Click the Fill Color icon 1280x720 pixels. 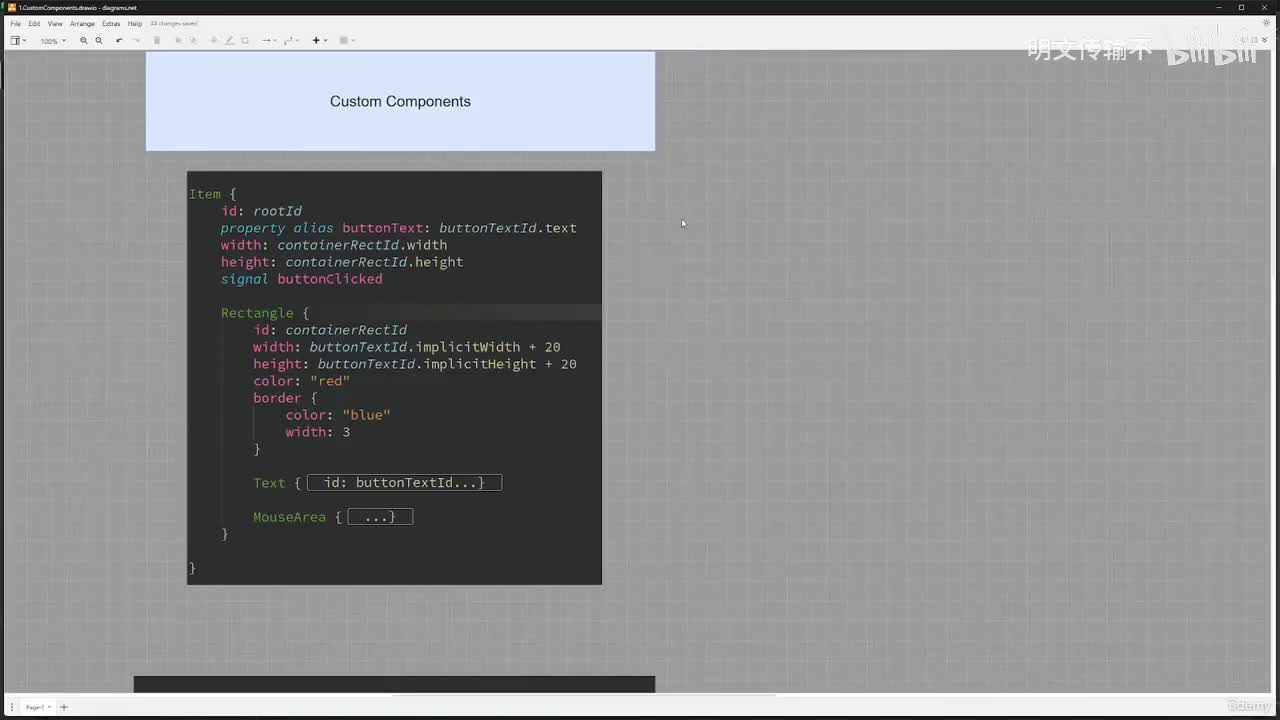pos(214,41)
